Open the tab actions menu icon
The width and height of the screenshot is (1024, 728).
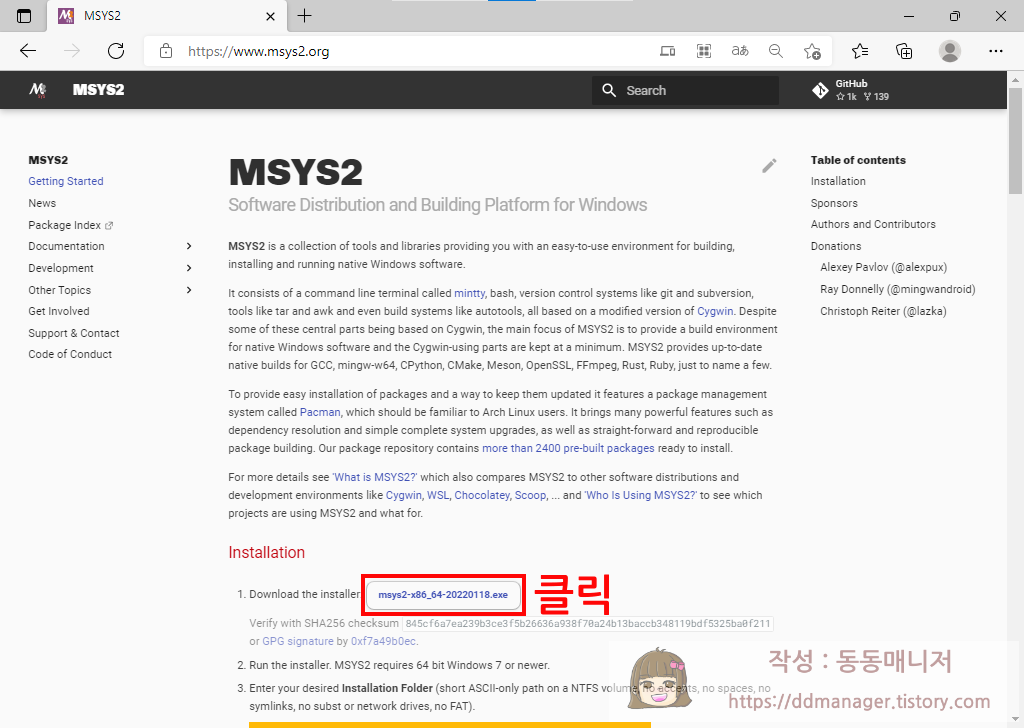24,16
